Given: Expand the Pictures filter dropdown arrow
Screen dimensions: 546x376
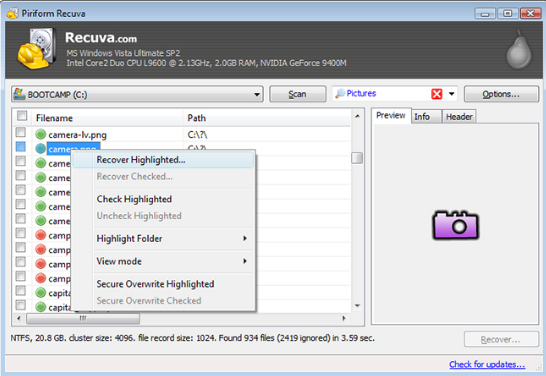Looking at the screenshot, I should pos(452,94).
